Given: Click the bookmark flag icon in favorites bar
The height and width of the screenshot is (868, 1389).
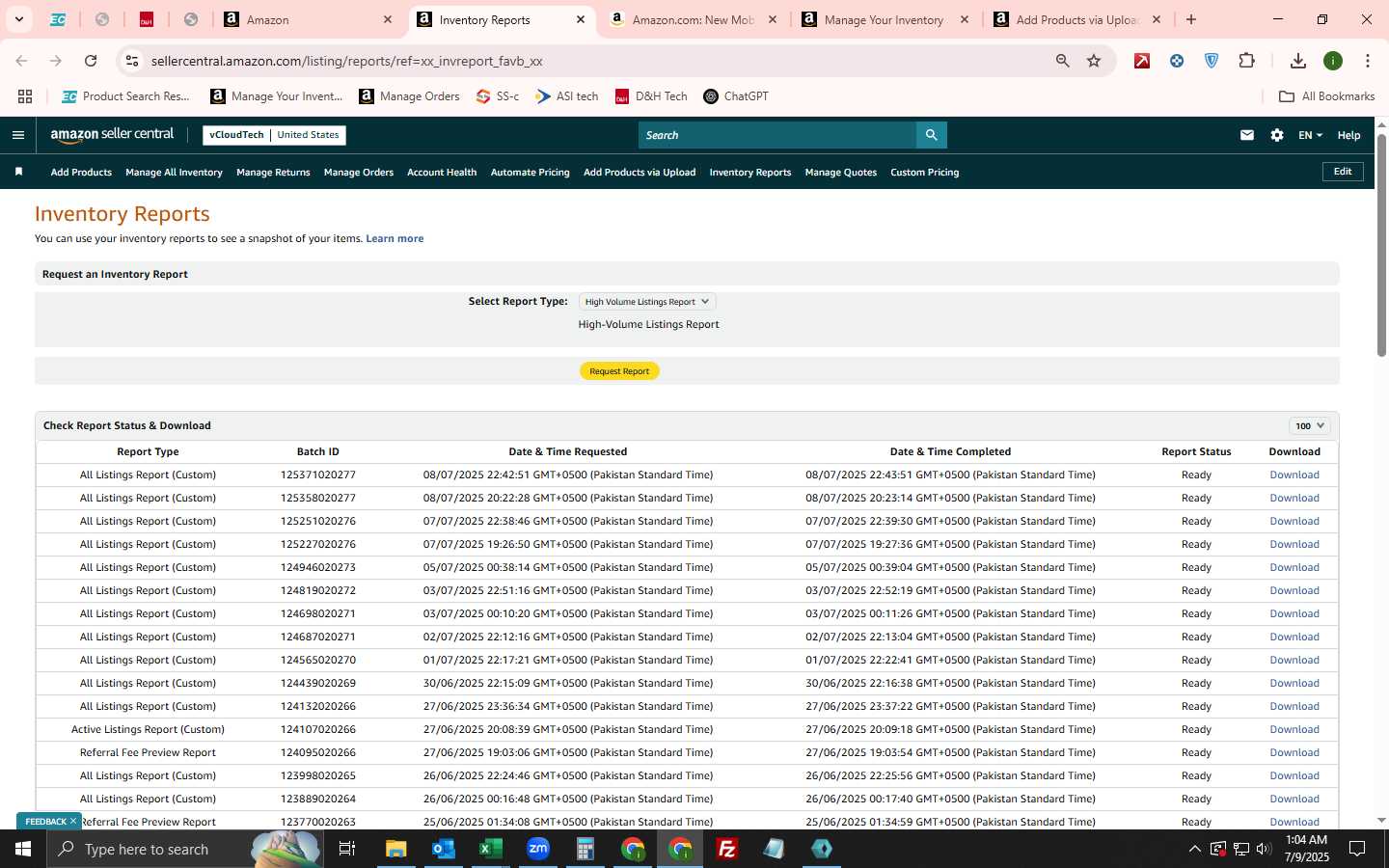Looking at the screenshot, I should tap(18, 172).
